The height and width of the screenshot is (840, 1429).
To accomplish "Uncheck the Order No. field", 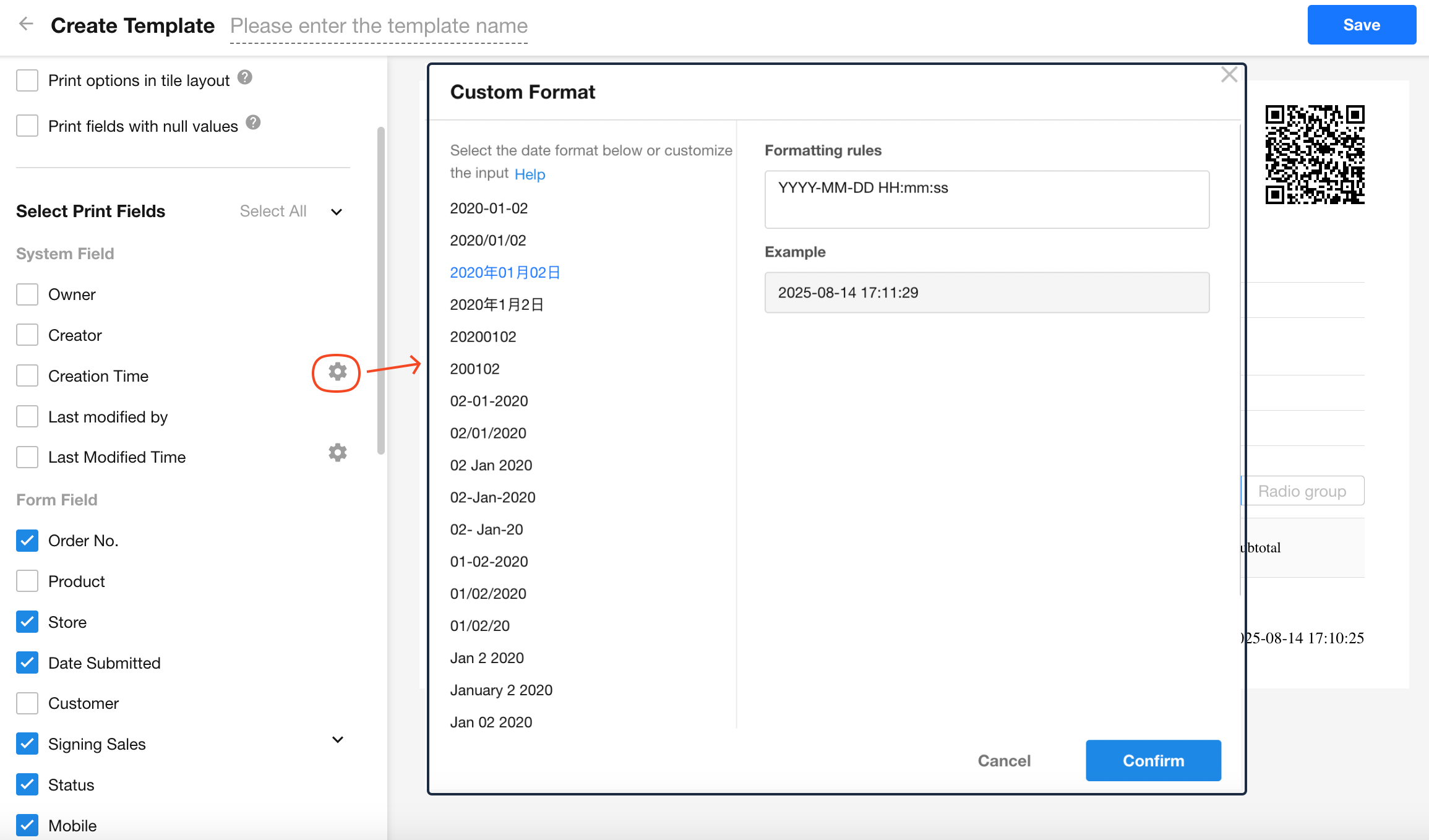I will point(27,541).
